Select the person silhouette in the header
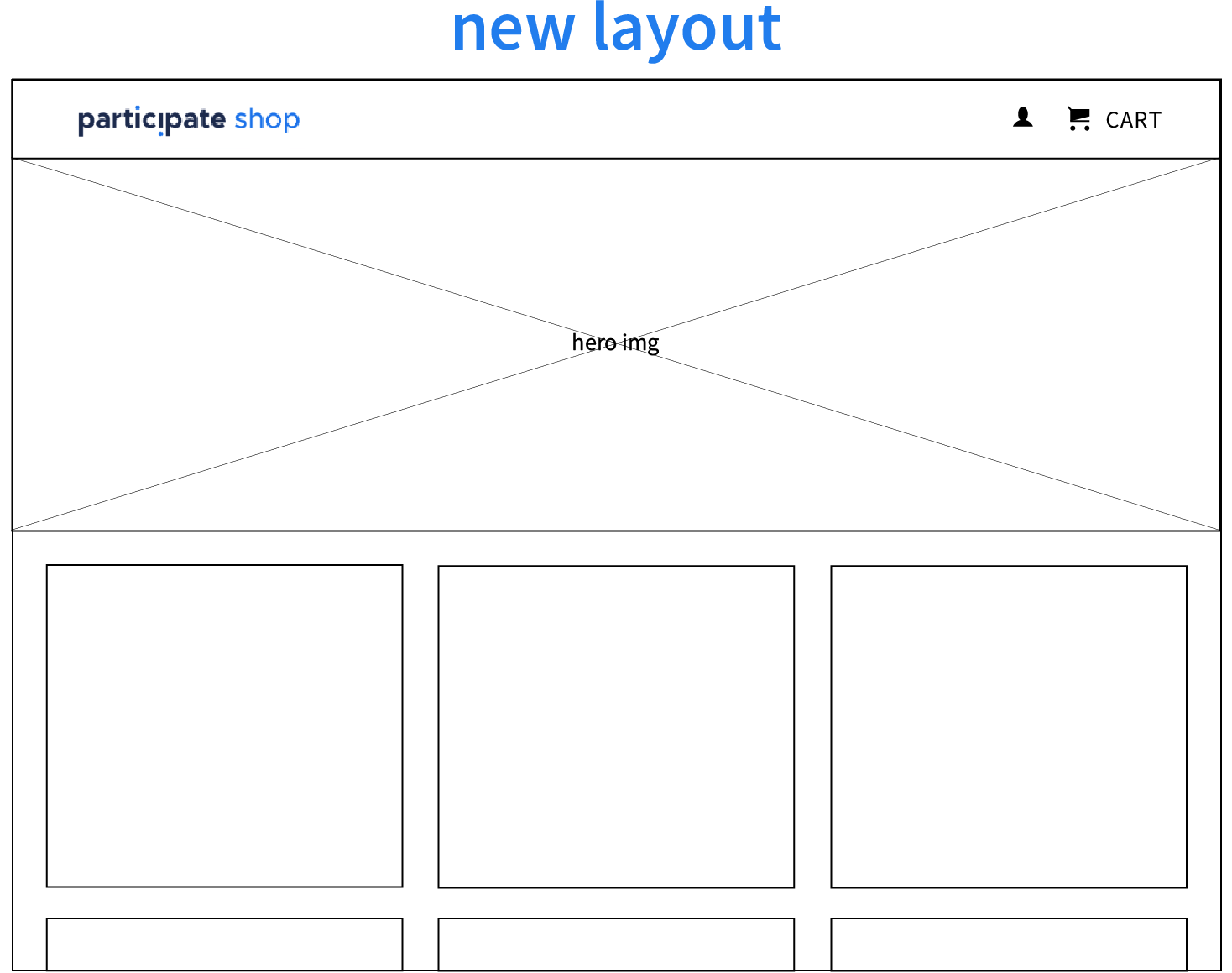Image resolution: width=1232 pixels, height=973 pixels. click(1022, 118)
